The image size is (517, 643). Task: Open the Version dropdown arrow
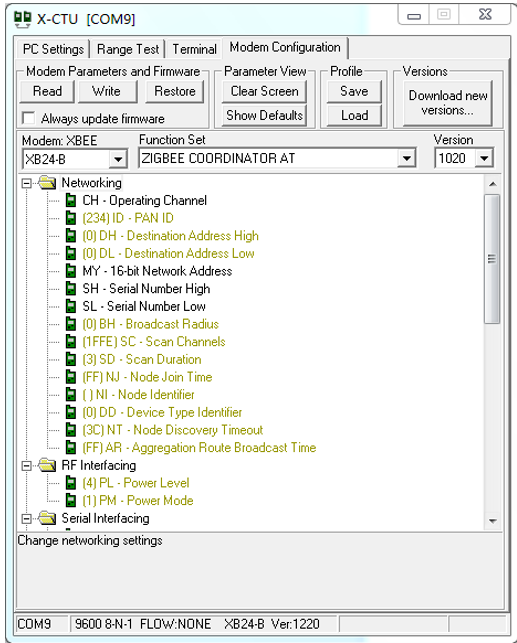coord(484,158)
